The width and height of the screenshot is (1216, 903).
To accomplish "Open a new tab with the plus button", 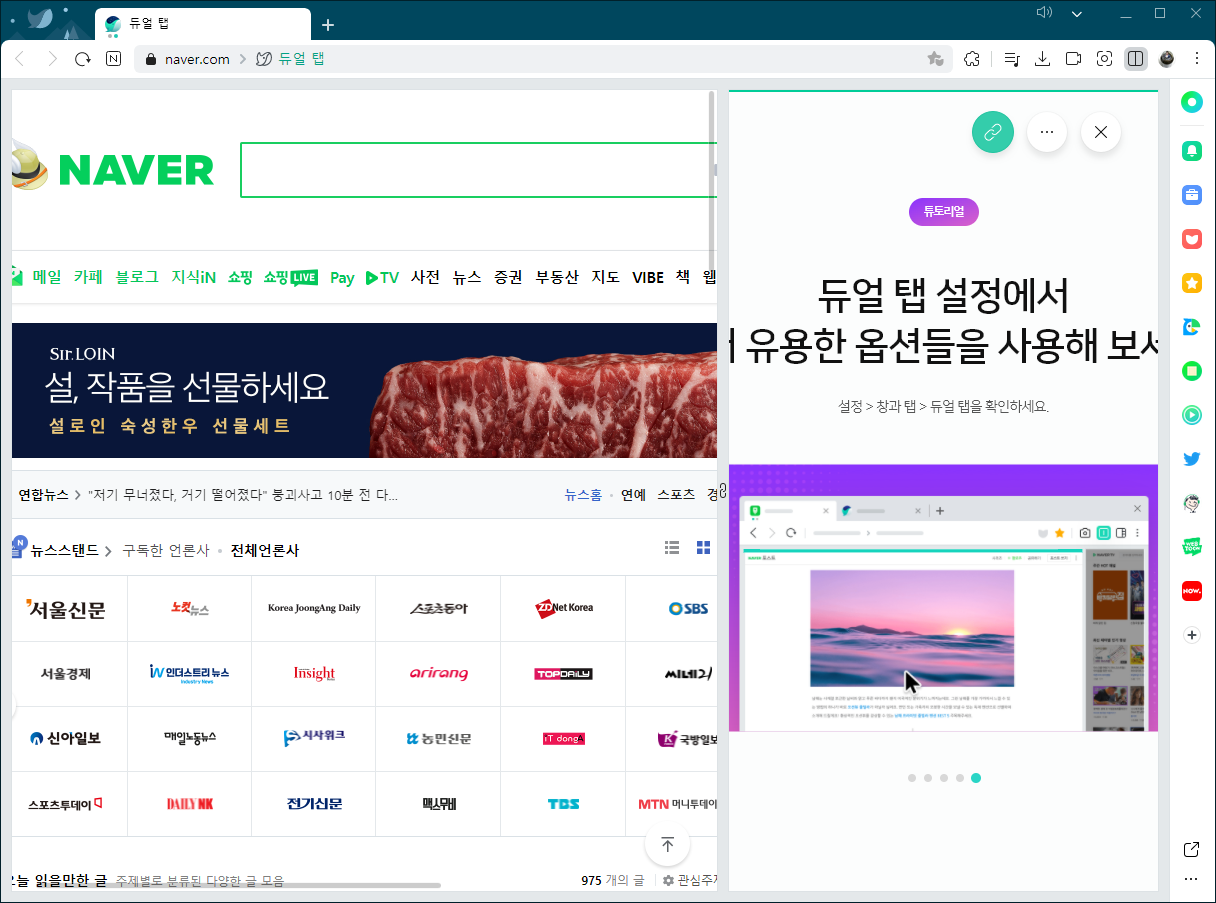I will tap(328, 25).
